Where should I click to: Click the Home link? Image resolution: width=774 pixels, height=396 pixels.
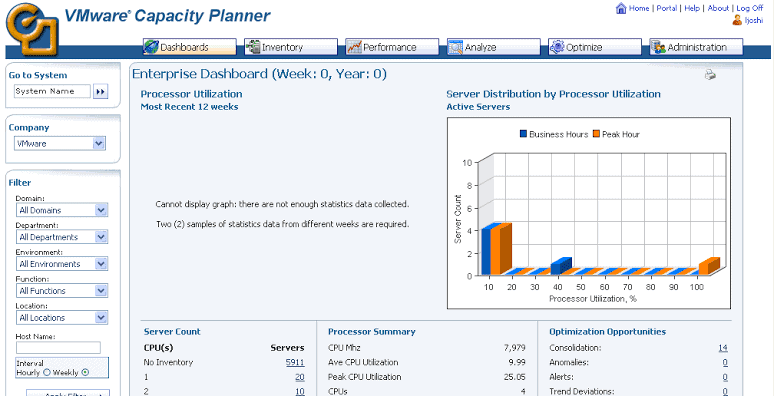coord(639,8)
